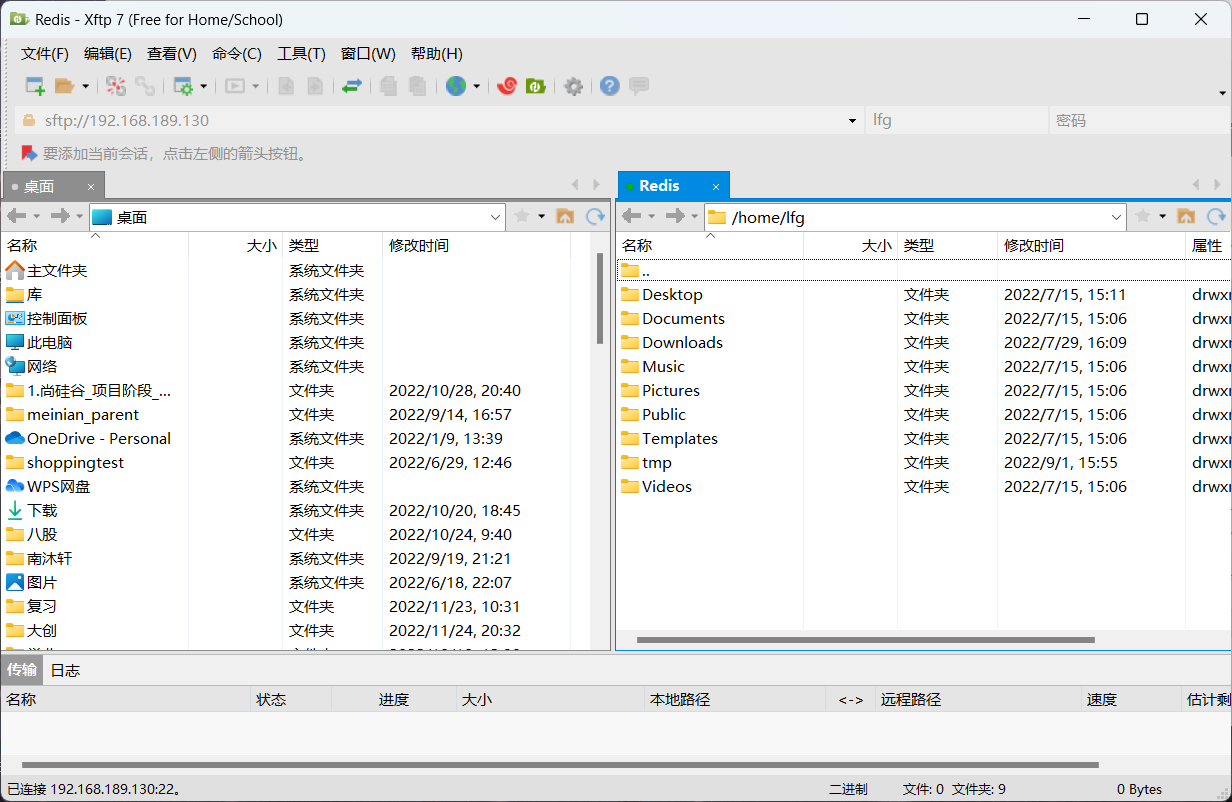Viewport: 1232px width, 802px height.
Task: Click bookmark star in local pane
Action: [522, 216]
